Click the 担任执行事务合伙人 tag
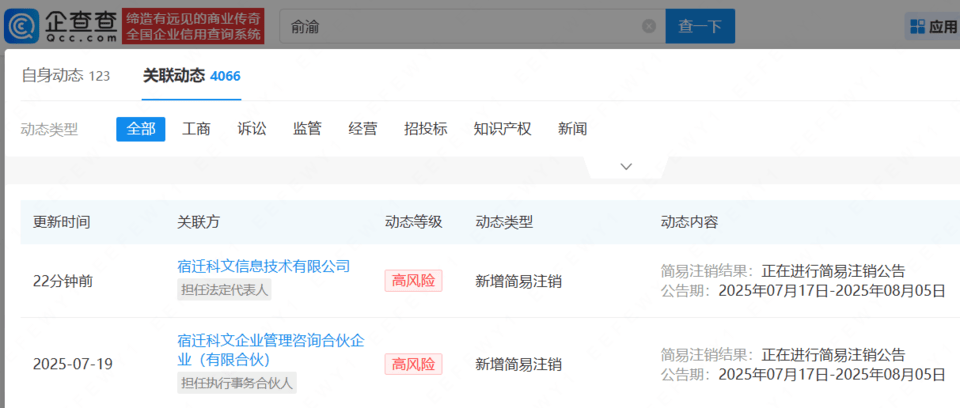Viewport: 960px width, 408px height. tap(237, 383)
